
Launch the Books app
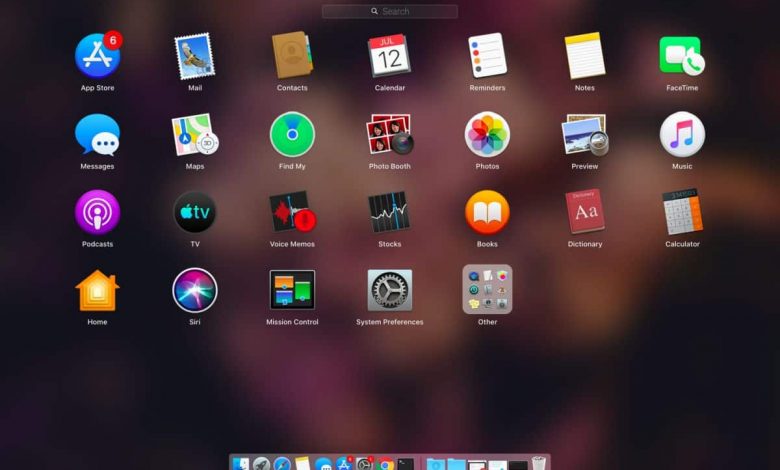[487, 212]
